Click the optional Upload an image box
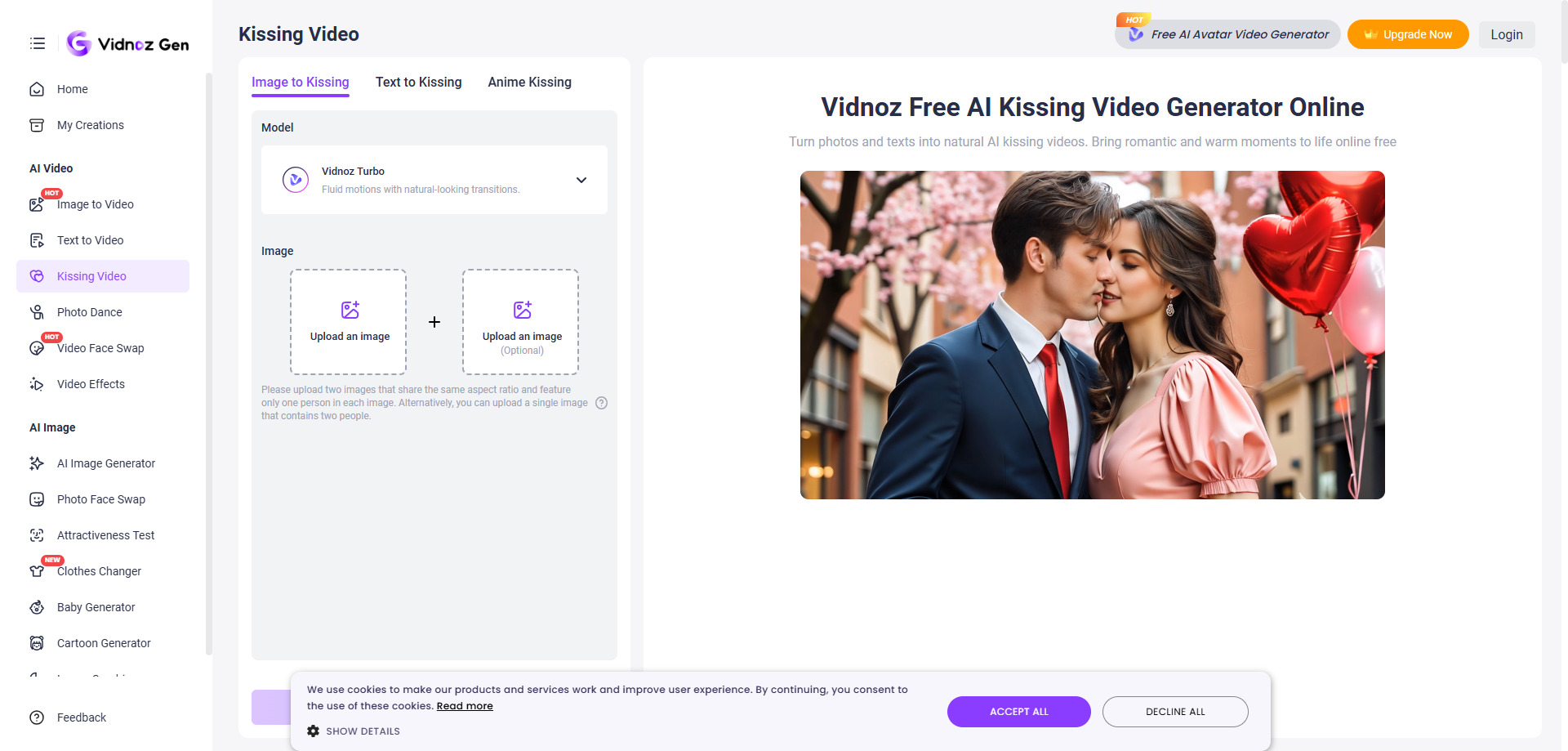This screenshot has height=751, width=1568. 521,322
